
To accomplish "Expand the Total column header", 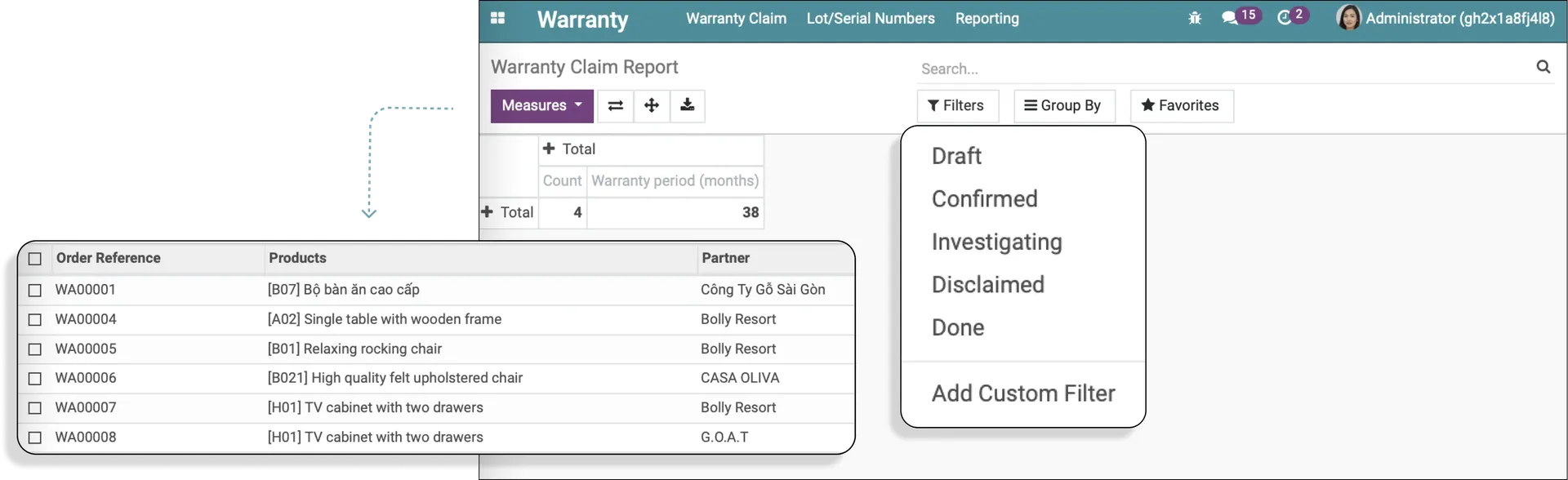I will 569,149.
